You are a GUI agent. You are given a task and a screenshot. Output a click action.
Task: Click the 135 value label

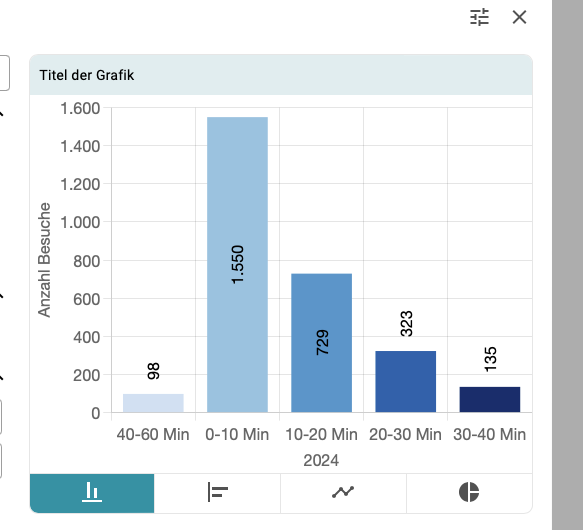[490, 359]
